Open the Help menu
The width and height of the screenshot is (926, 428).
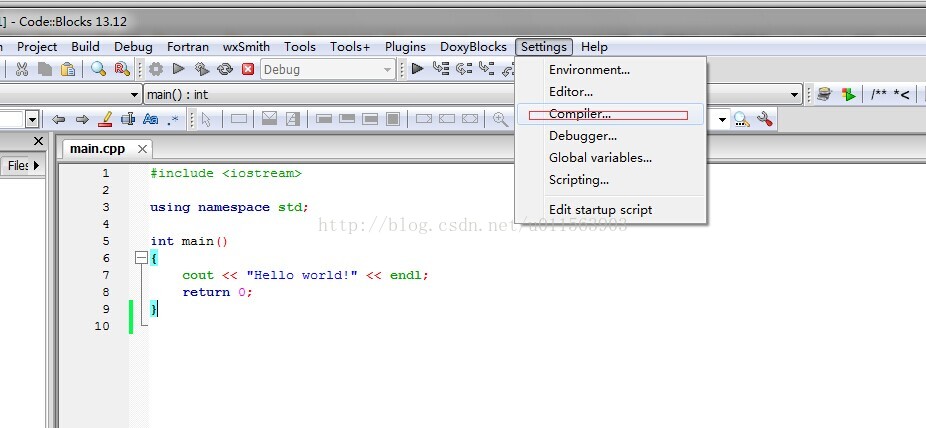click(x=594, y=47)
